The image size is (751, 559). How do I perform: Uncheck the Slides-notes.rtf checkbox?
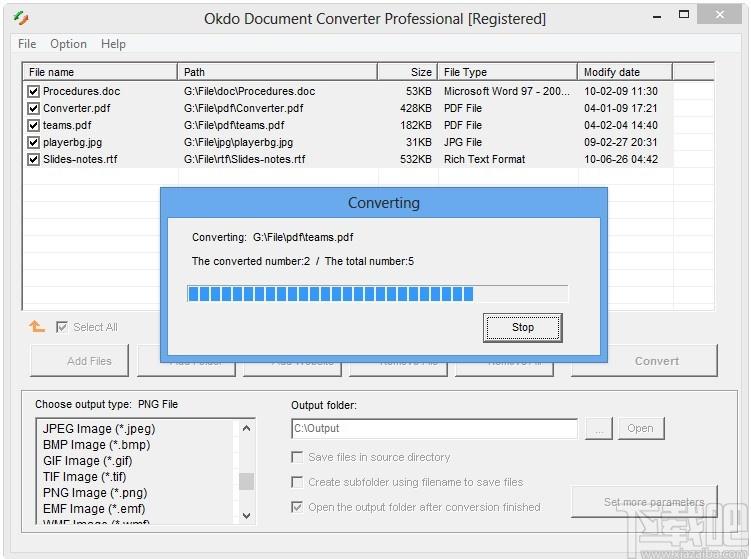coord(33,160)
